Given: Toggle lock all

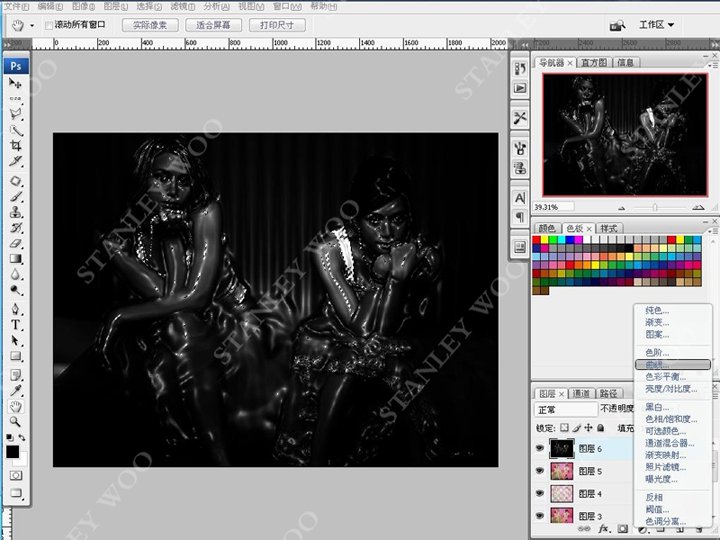Looking at the screenshot, I should coord(600,428).
